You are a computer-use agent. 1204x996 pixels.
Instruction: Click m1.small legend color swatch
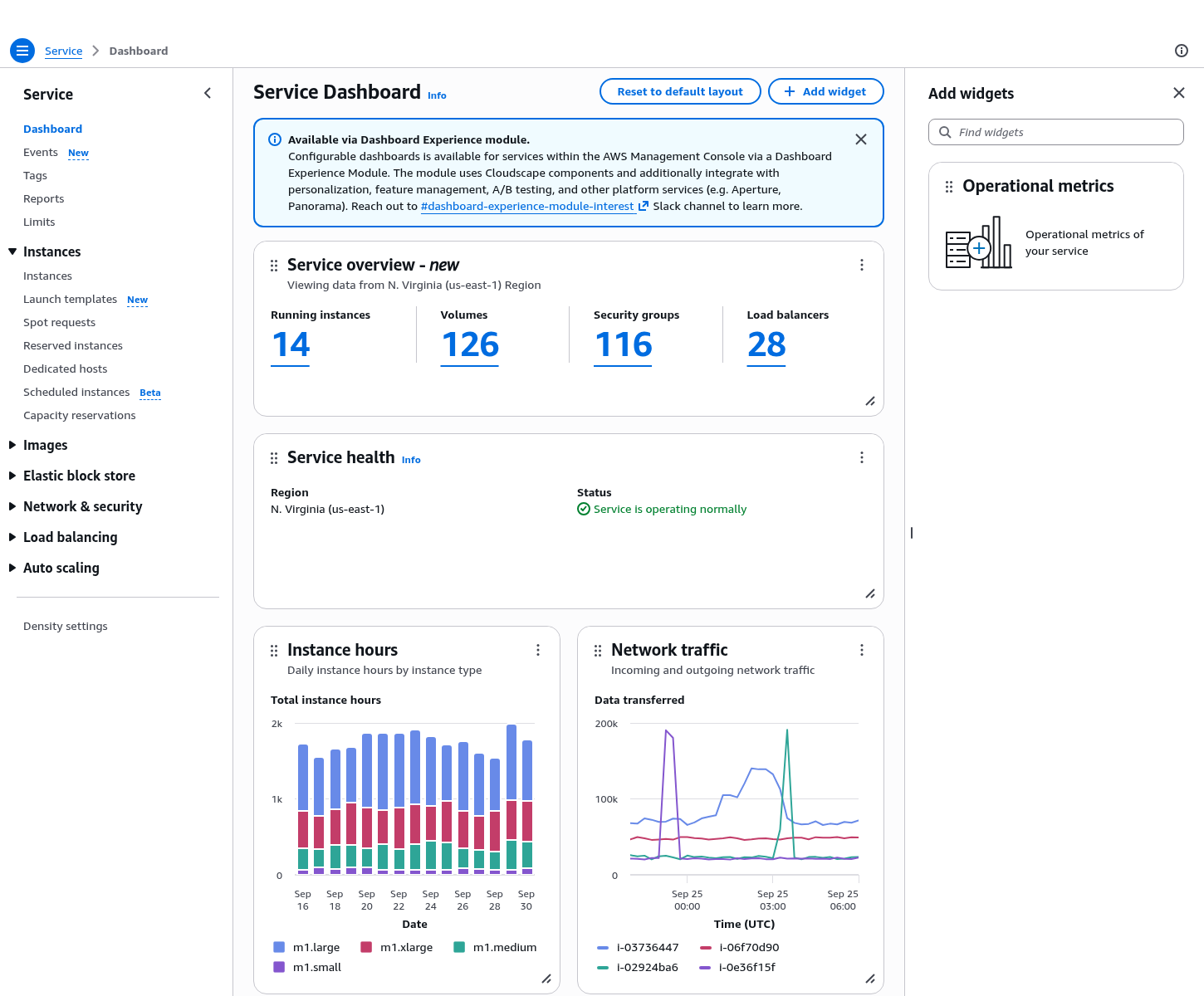[279, 967]
